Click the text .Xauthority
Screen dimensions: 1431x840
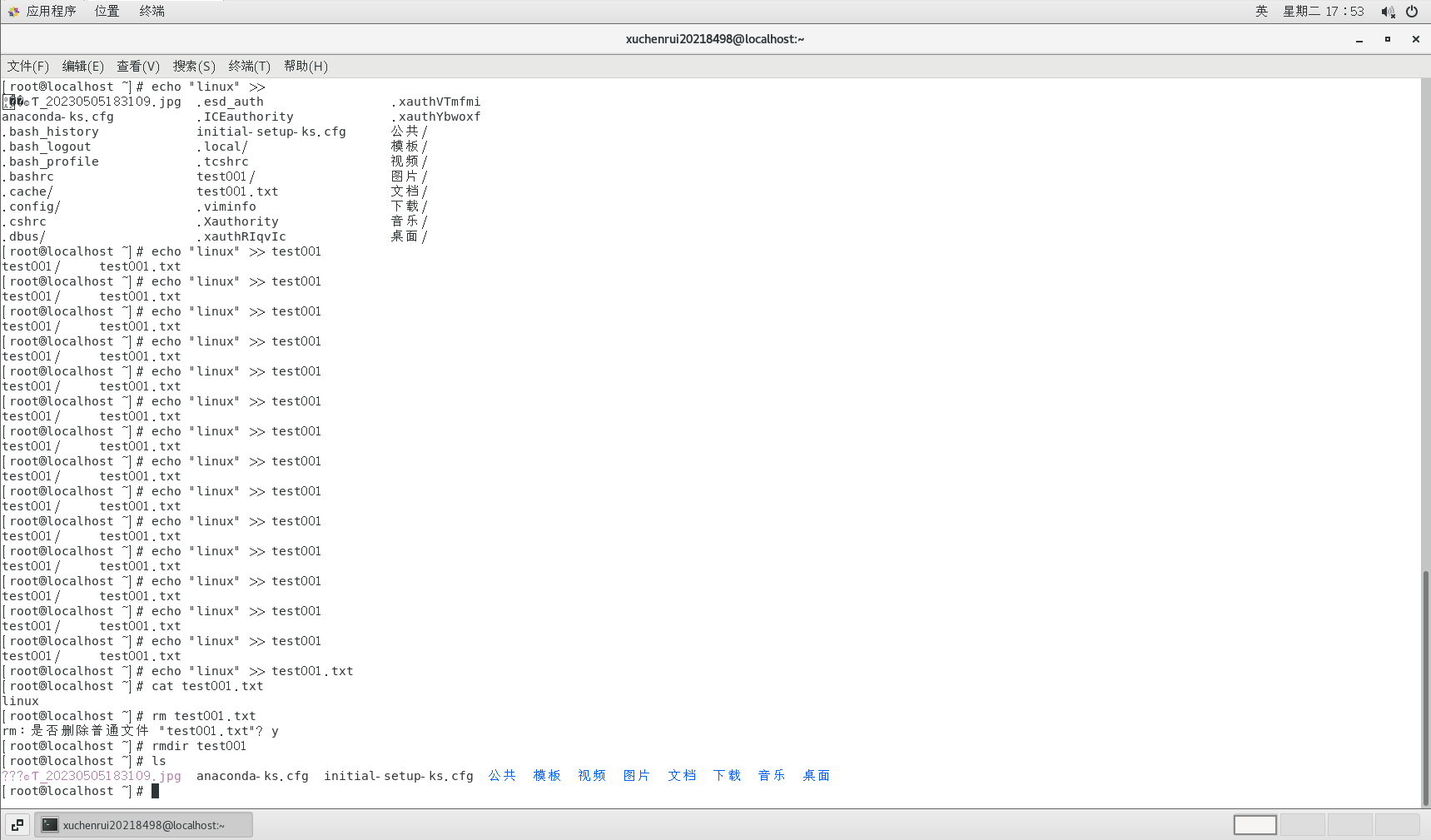[x=237, y=221]
